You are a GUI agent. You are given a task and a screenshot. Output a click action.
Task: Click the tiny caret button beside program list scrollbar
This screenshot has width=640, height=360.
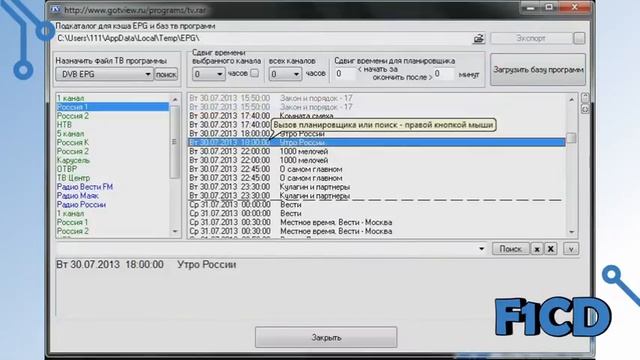click(584, 98)
